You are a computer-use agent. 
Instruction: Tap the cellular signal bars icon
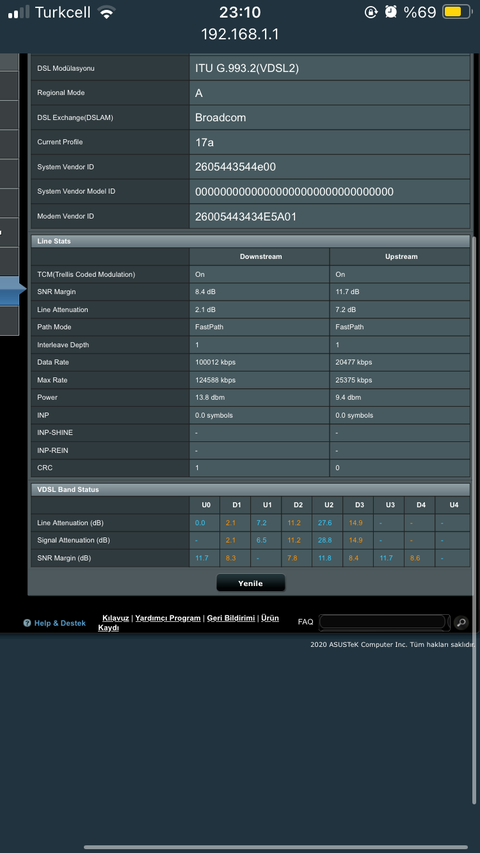tap(19, 13)
